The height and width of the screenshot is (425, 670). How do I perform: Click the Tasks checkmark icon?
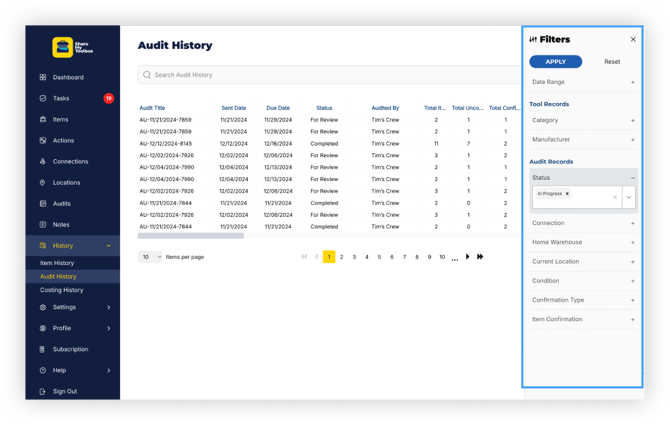43,98
